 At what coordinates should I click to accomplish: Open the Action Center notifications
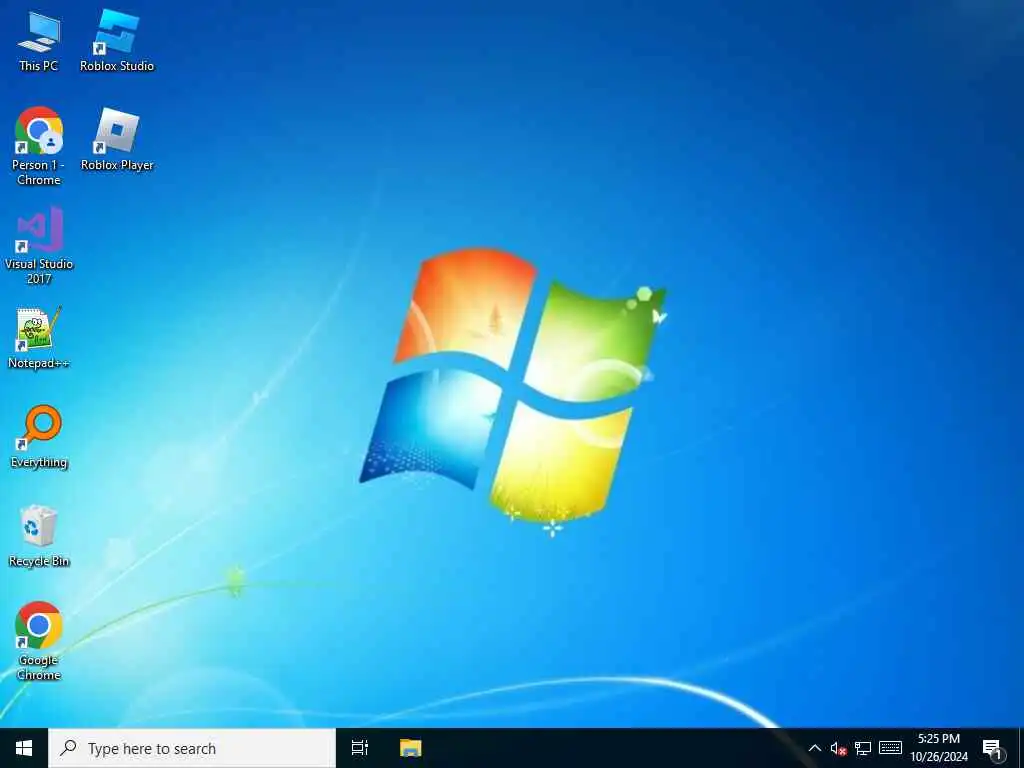click(x=993, y=748)
